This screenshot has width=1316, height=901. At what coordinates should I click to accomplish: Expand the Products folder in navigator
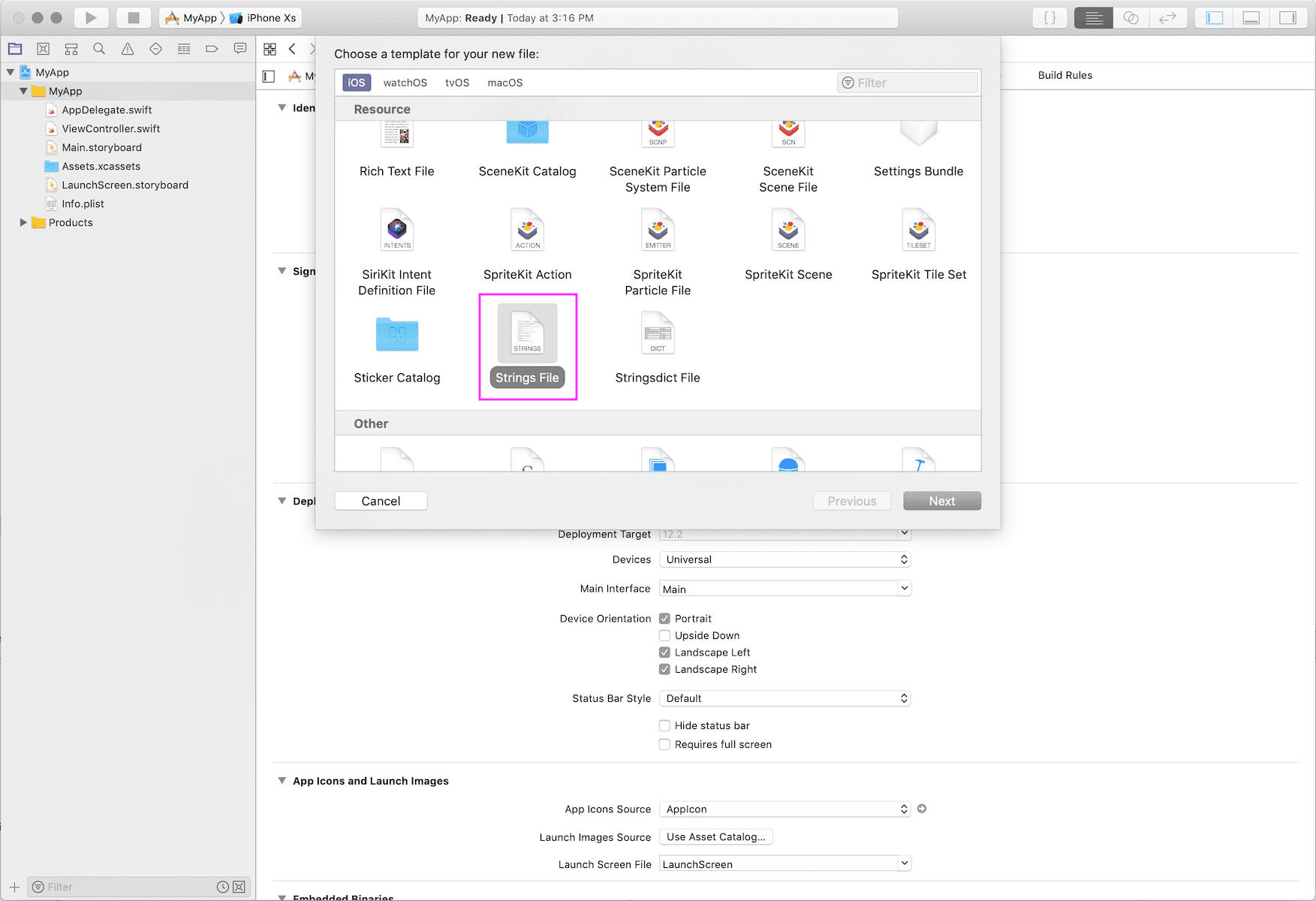pos(23,222)
